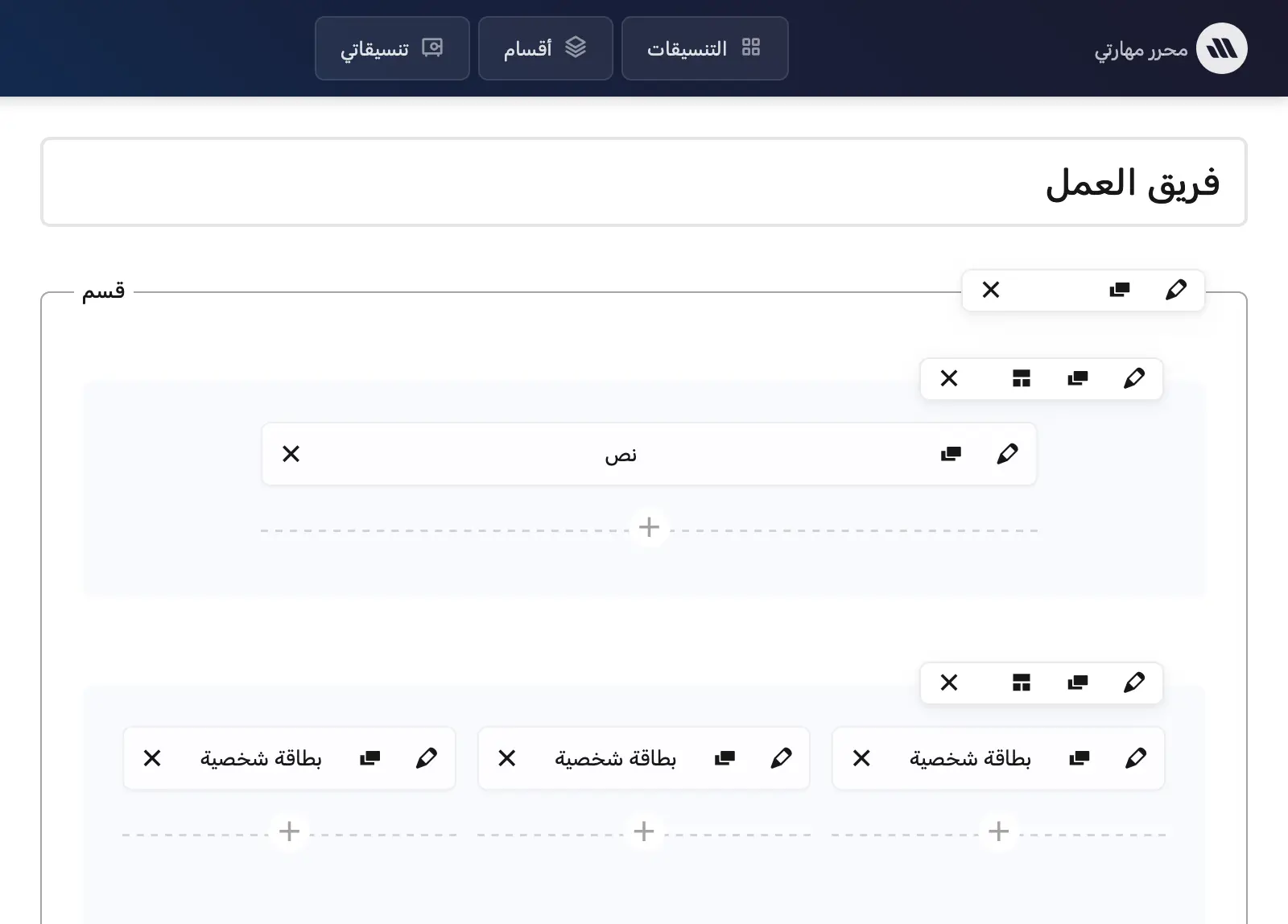Viewport: 1288px width, 924px height.
Task: Edit the rightmost بطاقة شخصية card with its pencil icon
Action: 1135,757
